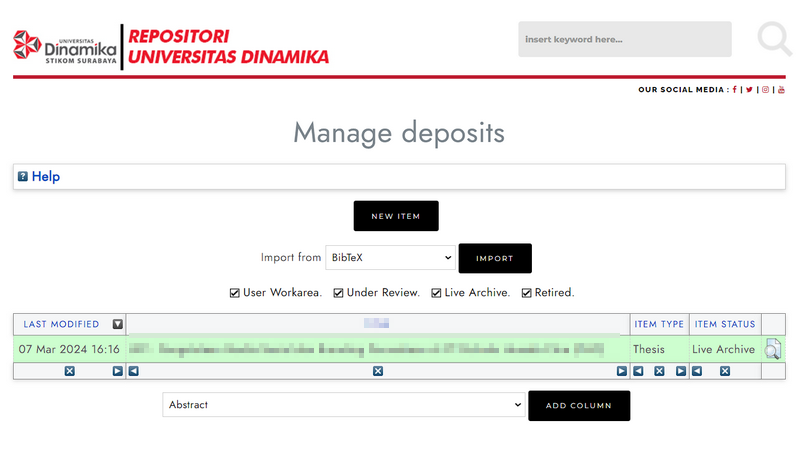800x450 pixels.
Task: Open the Twitter social media link
Action: click(x=749, y=90)
